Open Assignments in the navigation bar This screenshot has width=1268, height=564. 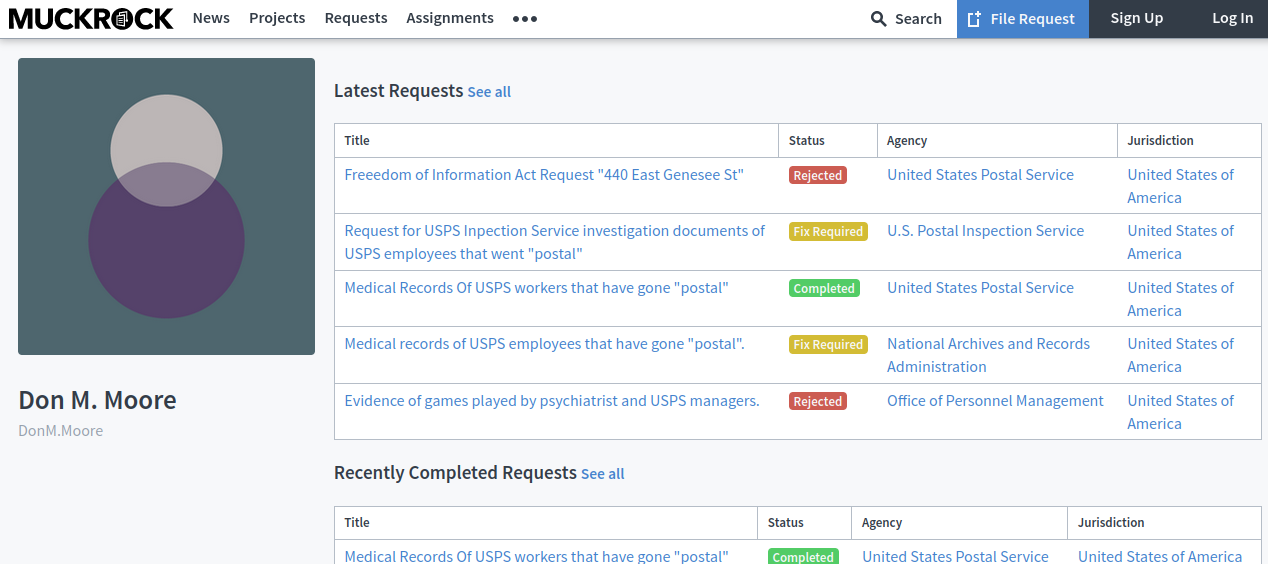pyautogui.click(x=450, y=18)
